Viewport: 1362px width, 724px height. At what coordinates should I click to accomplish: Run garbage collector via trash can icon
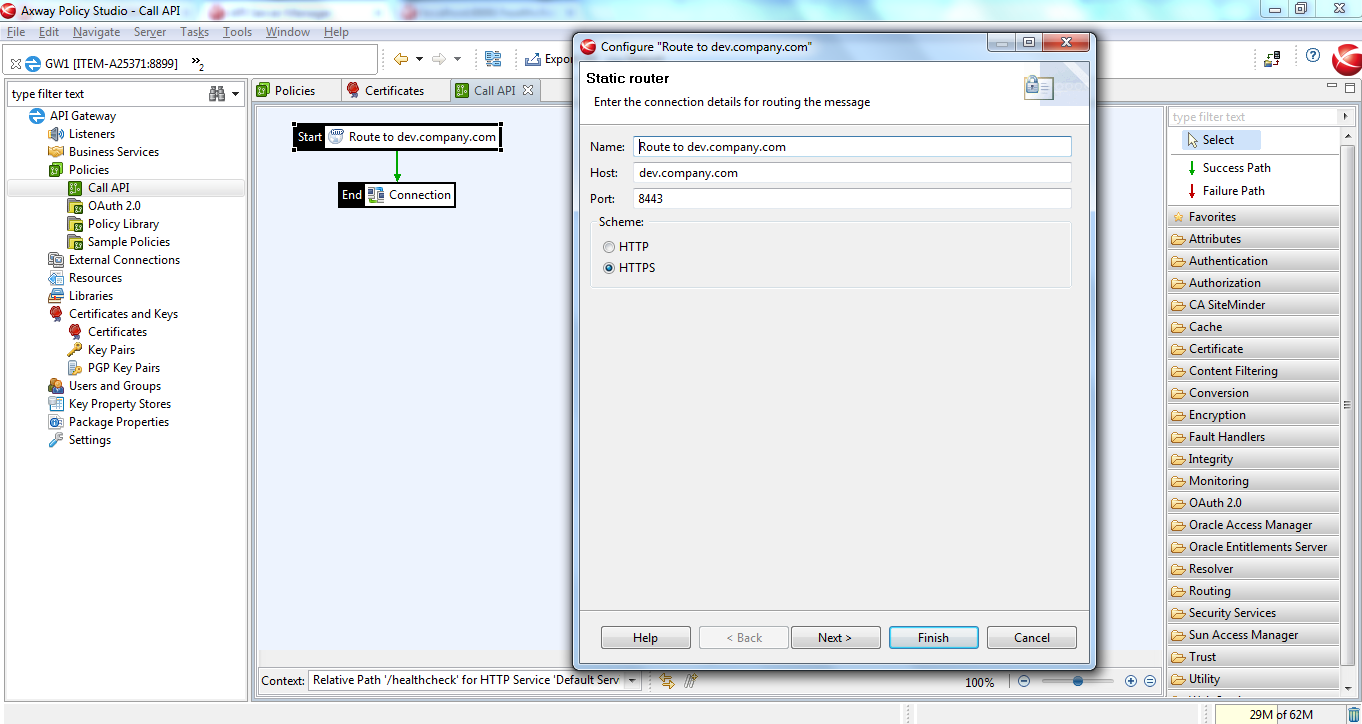1353,715
